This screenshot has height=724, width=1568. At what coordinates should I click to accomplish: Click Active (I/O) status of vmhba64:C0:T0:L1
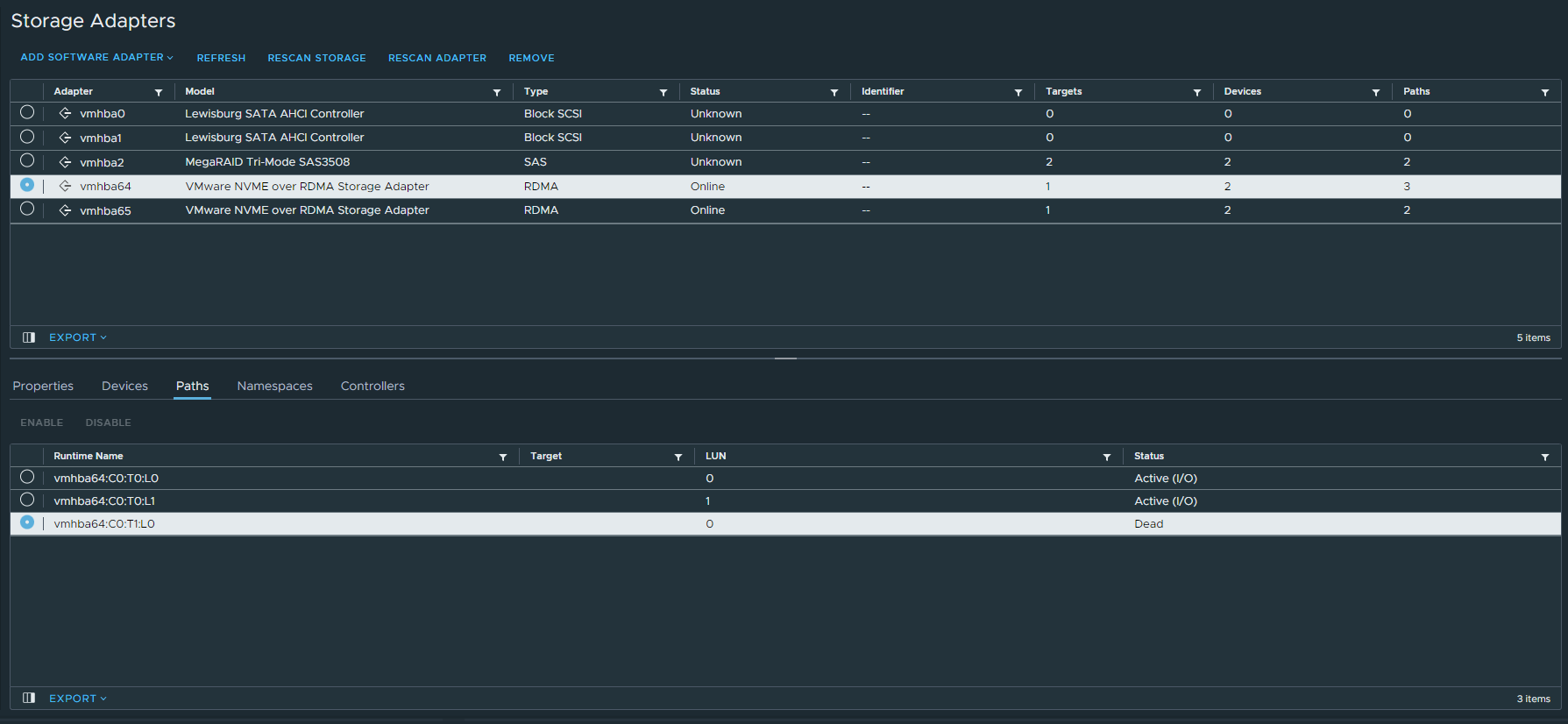[1166, 501]
